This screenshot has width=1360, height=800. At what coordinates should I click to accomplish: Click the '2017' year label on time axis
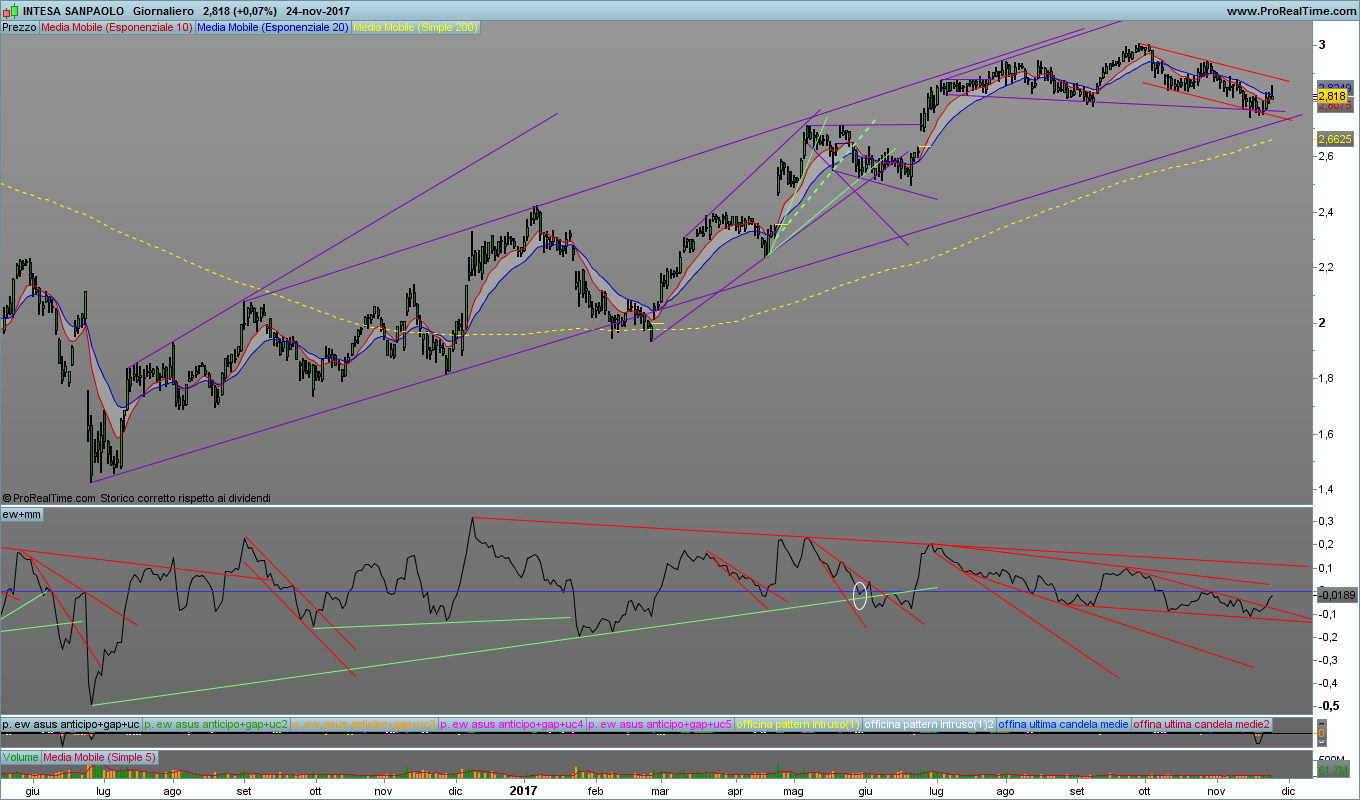(x=525, y=790)
